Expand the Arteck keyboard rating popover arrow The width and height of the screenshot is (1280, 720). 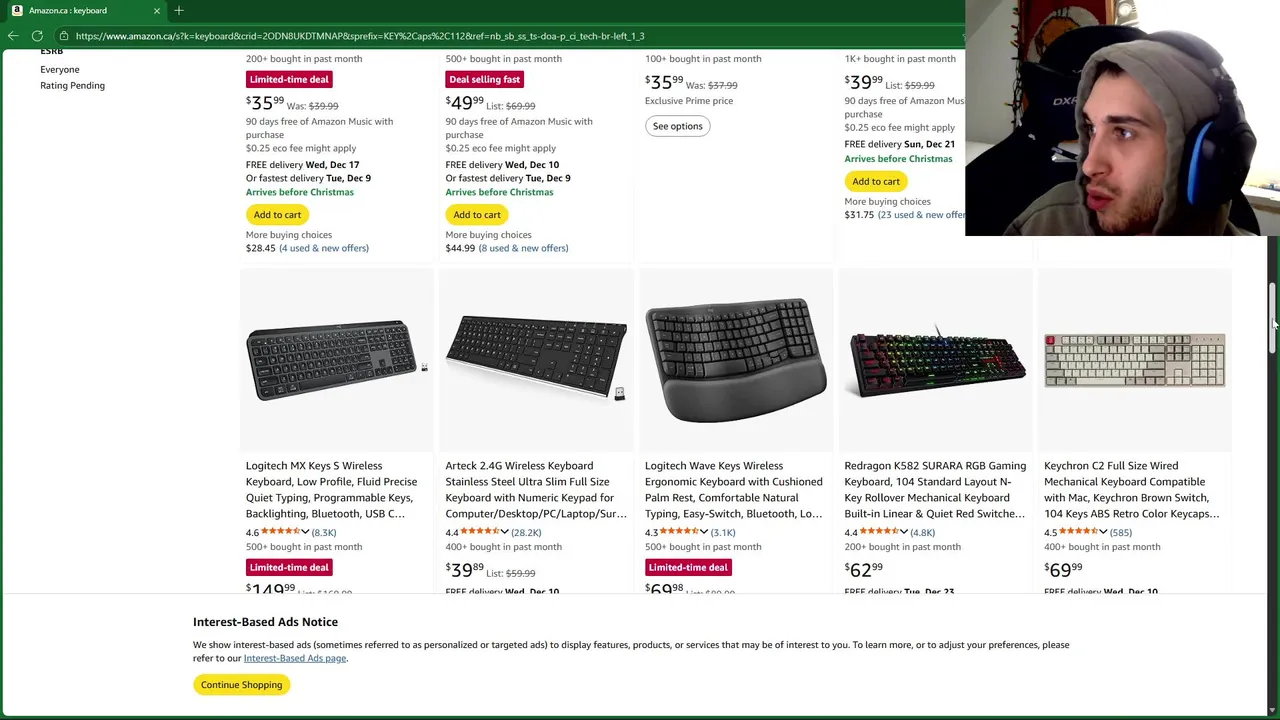506,532
